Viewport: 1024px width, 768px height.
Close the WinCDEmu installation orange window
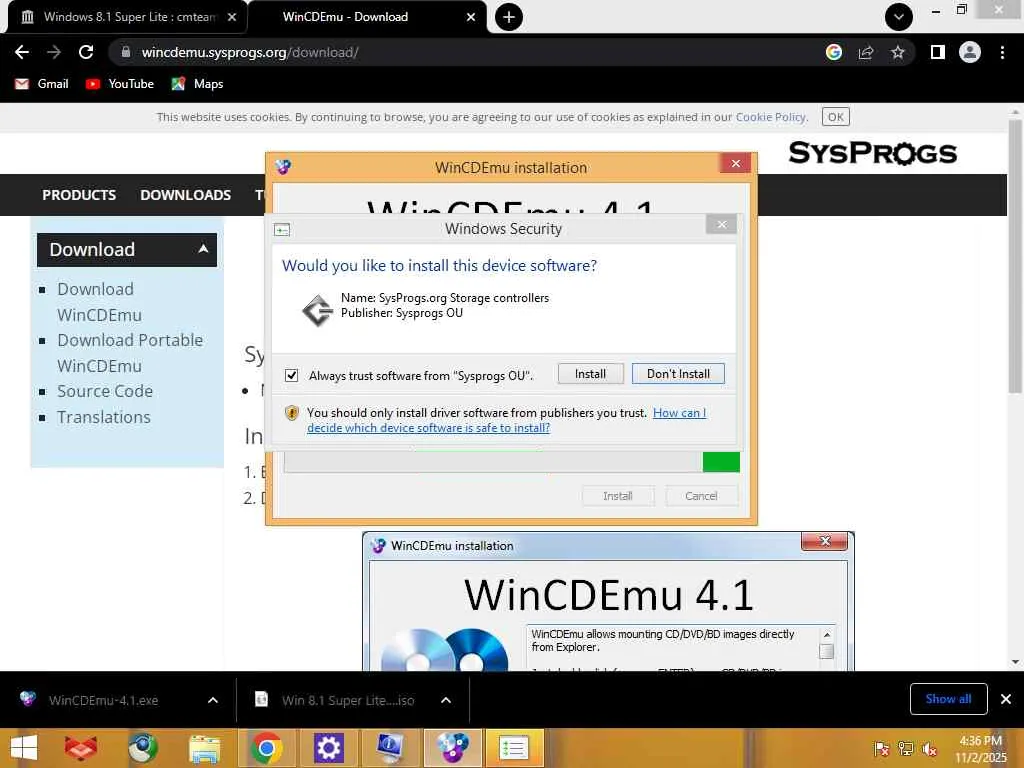tap(735, 163)
